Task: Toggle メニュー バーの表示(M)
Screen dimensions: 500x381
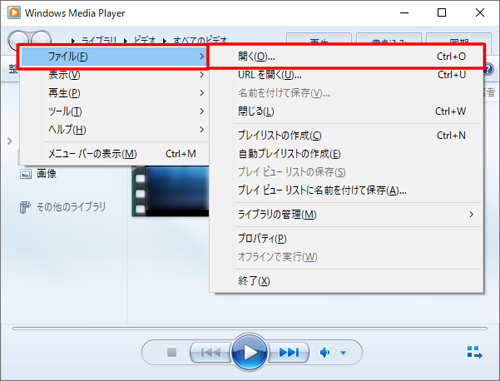Action: (114, 154)
